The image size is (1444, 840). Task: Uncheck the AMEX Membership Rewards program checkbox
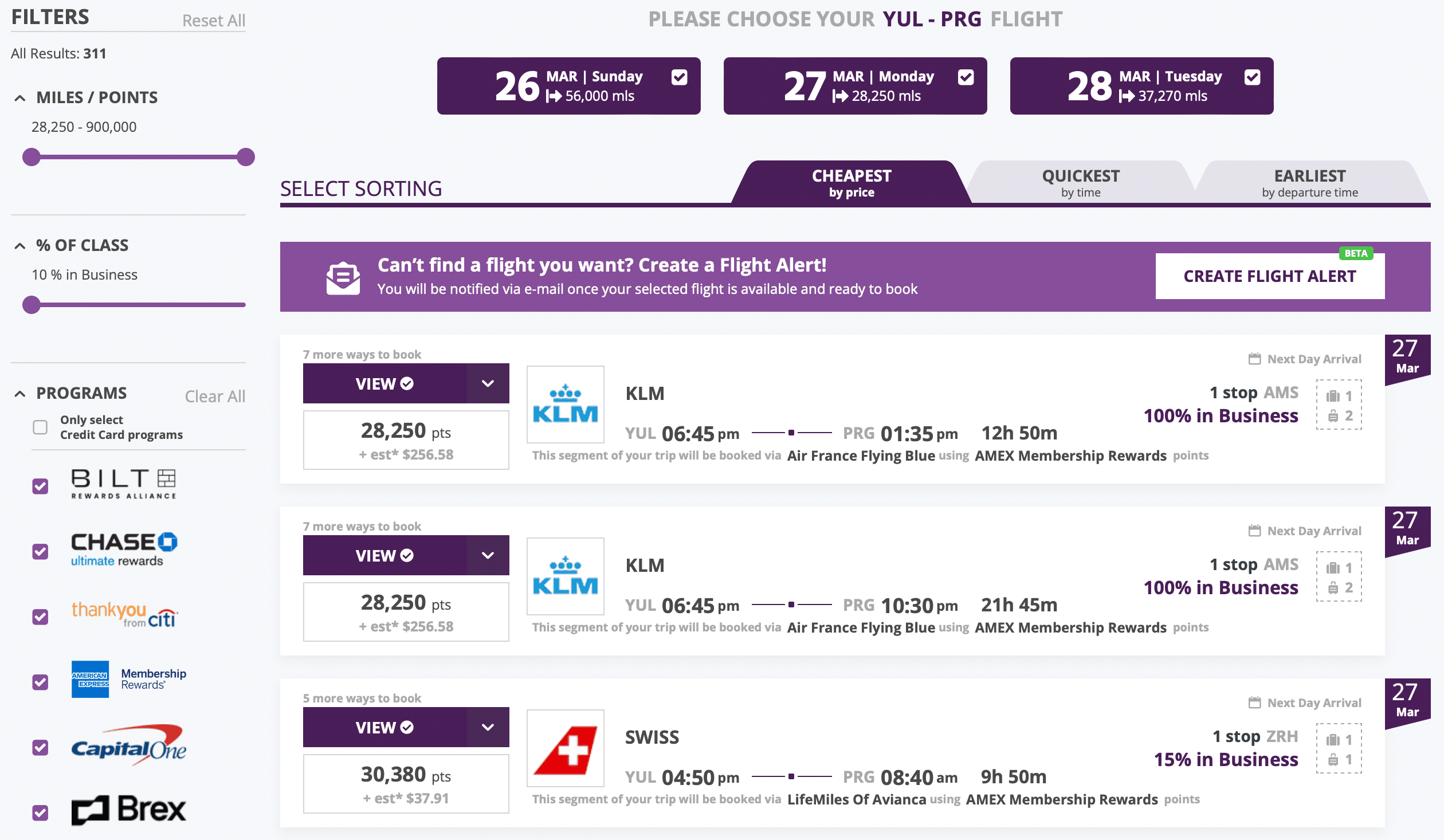tap(40, 682)
